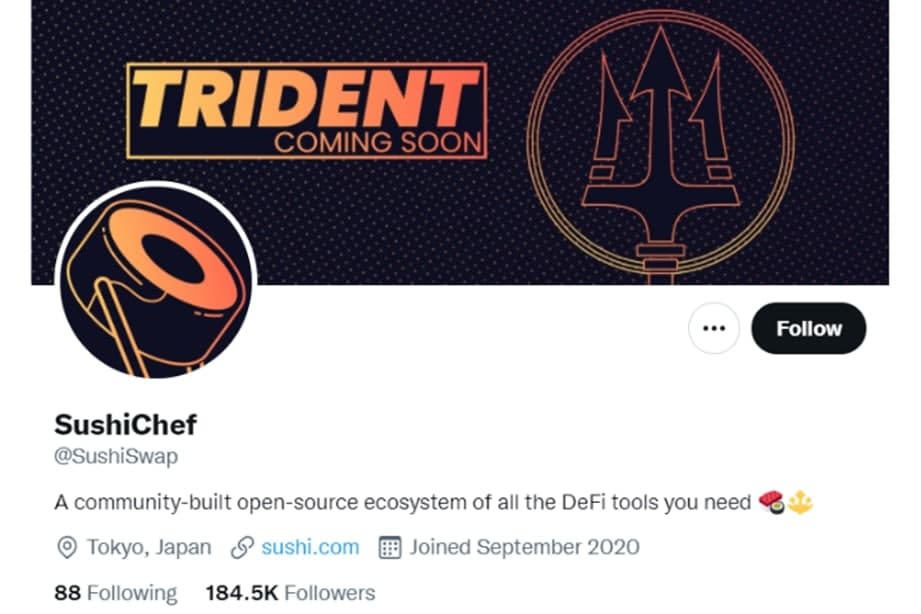Click the chain link icon beside sushi.com

242,548
